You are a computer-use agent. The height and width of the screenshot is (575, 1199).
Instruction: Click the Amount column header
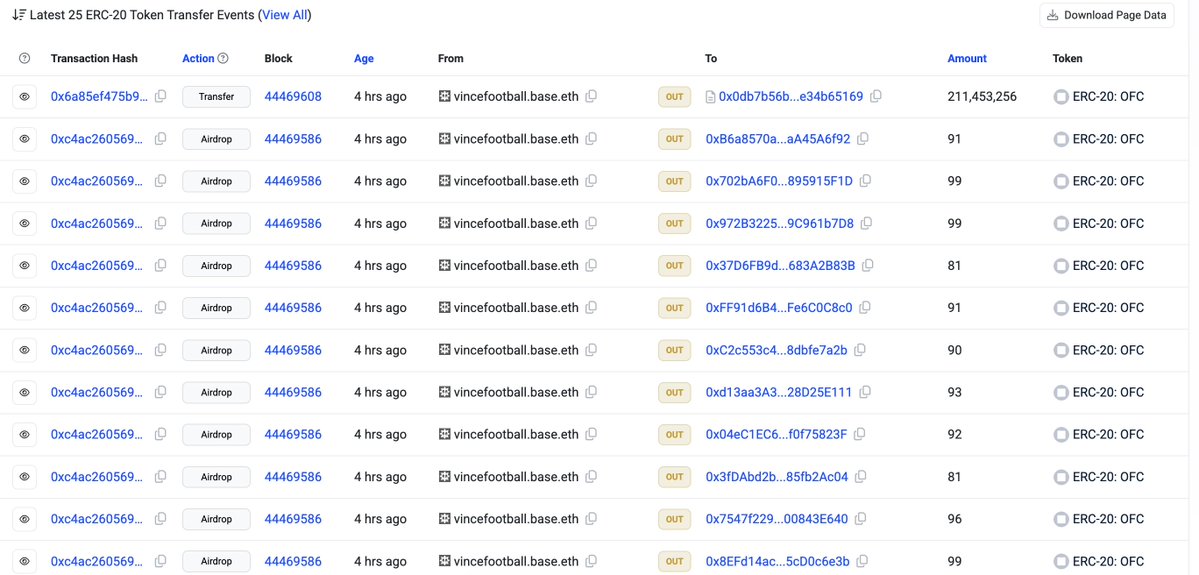pyautogui.click(x=967, y=58)
